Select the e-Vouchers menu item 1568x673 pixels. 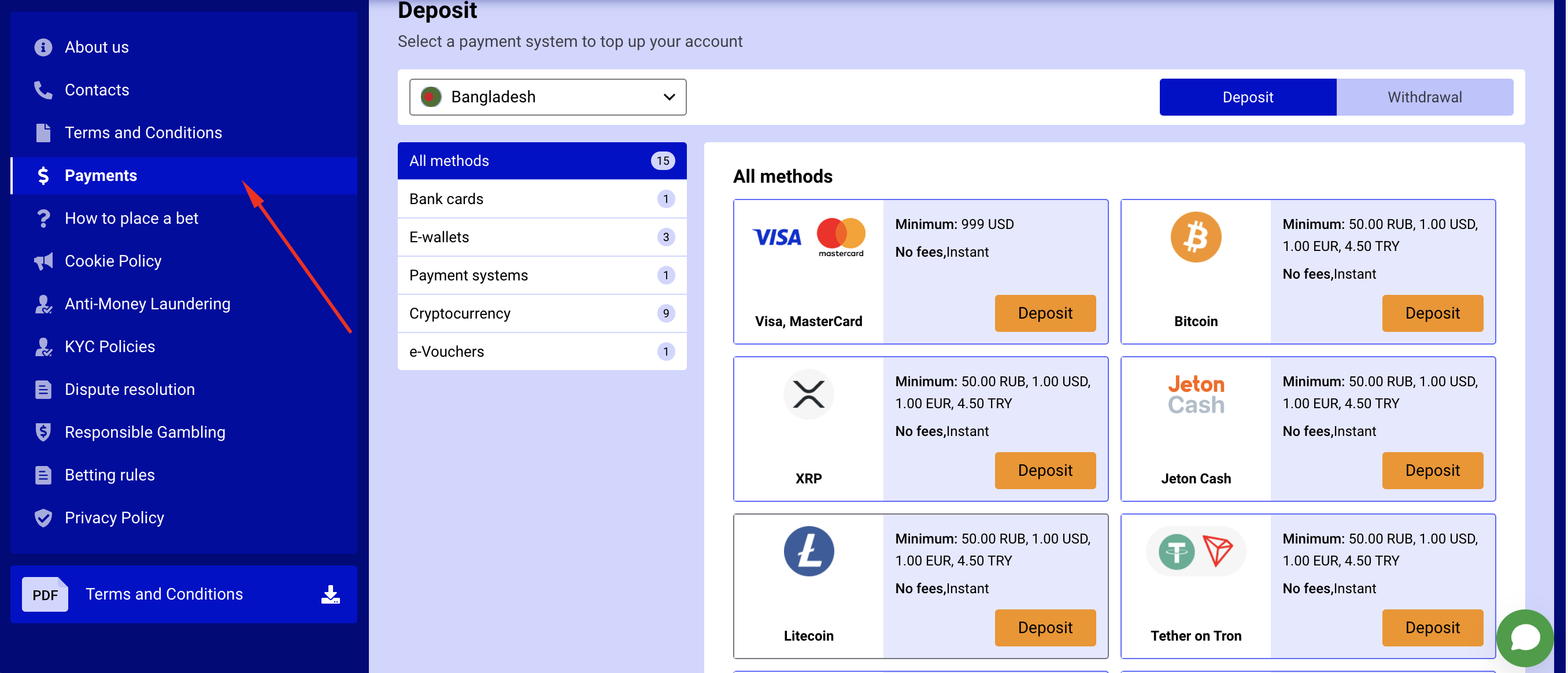pyautogui.click(x=541, y=351)
